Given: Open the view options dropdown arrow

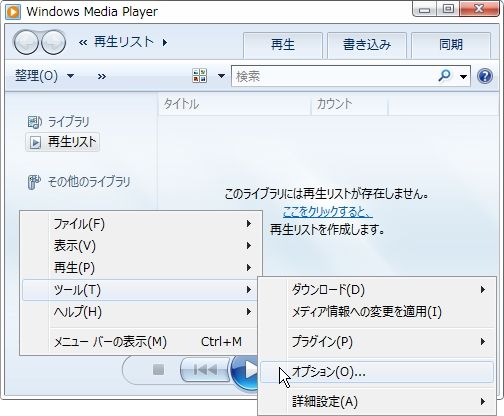Looking at the screenshot, I should click(x=221, y=76).
